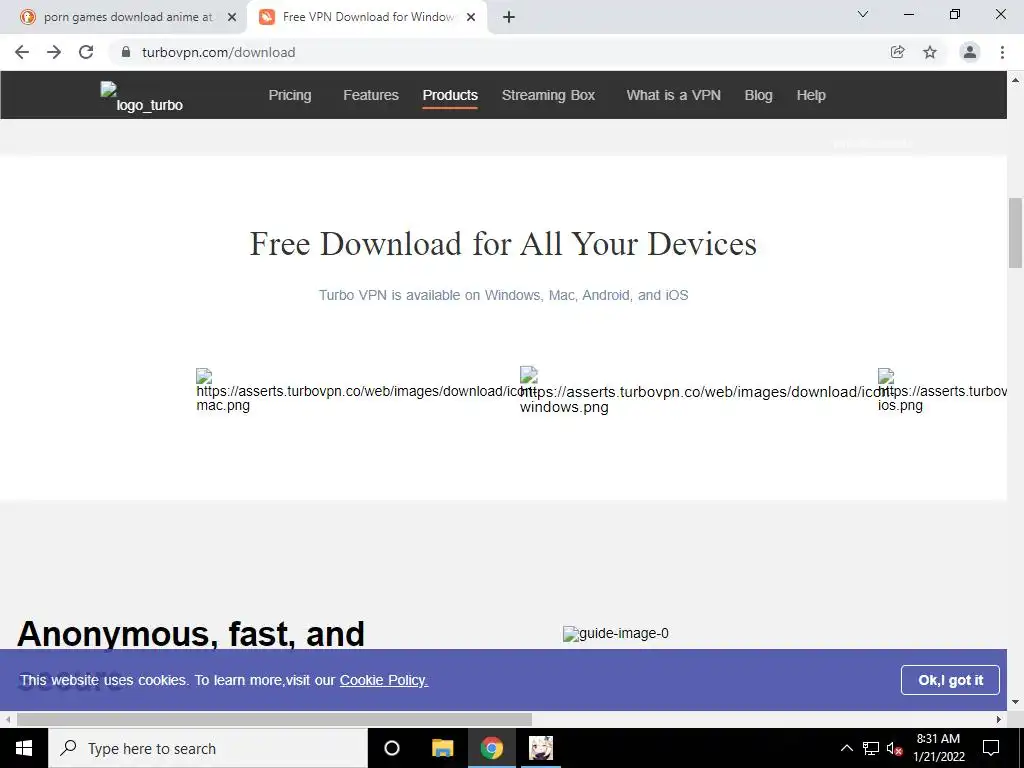View site lock security info
Viewport: 1024px width, 768px height.
click(126, 52)
